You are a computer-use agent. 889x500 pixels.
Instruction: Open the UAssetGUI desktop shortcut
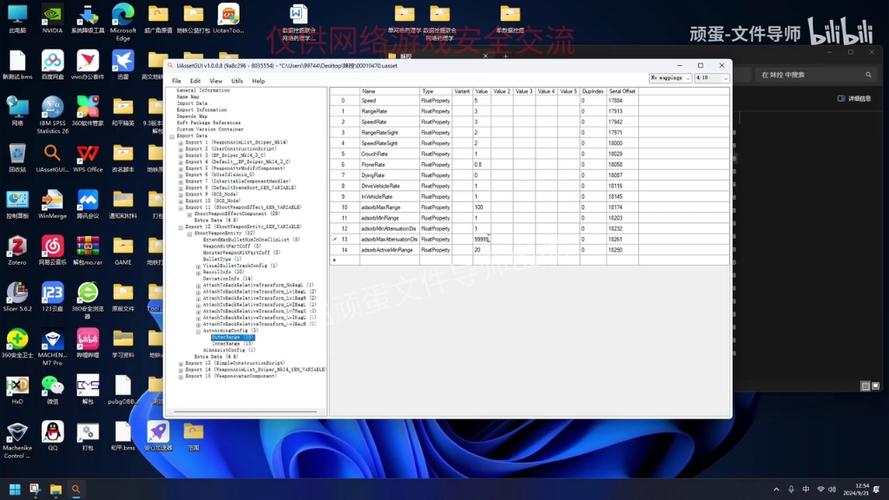tap(52, 158)
